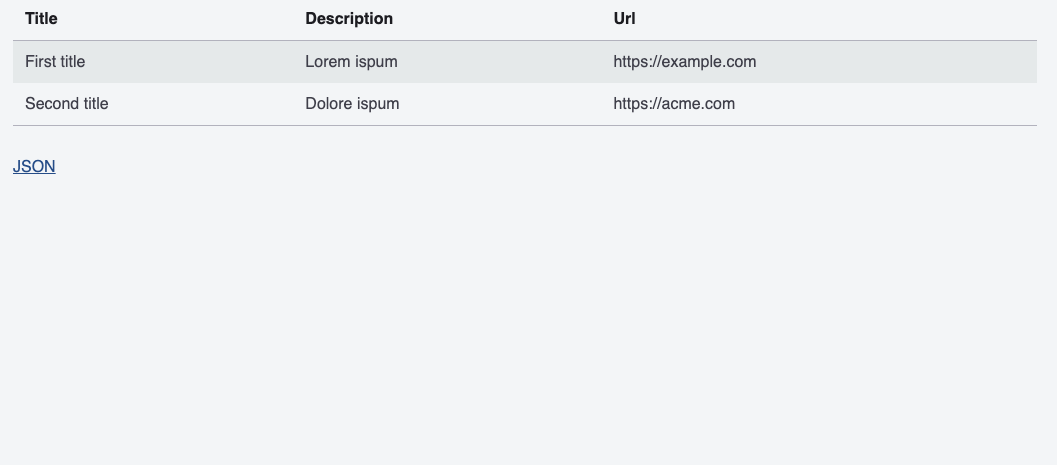Click the https://example.com URL text
The width and height of the screenshot is (1057, 465).
pyautogui.click(x=684, y=62)
